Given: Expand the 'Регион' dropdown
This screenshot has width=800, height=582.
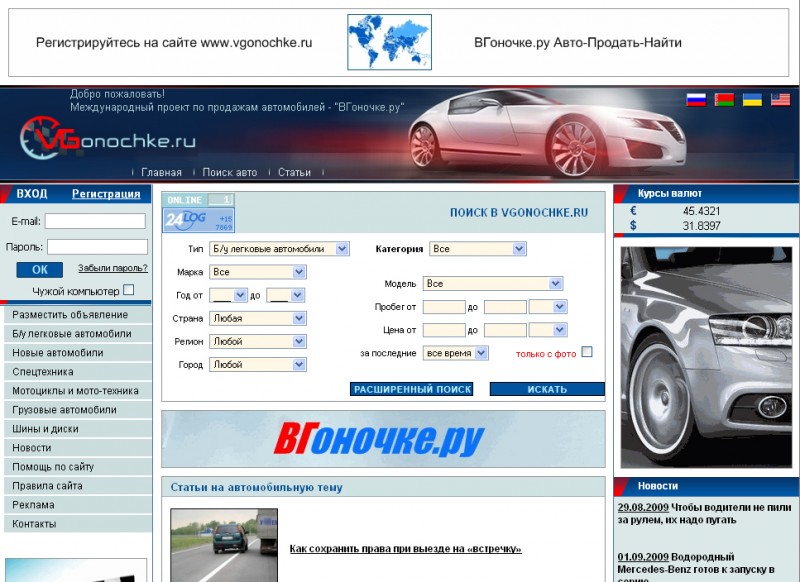Looking at the screenshot, I should (x=258, y=341).
